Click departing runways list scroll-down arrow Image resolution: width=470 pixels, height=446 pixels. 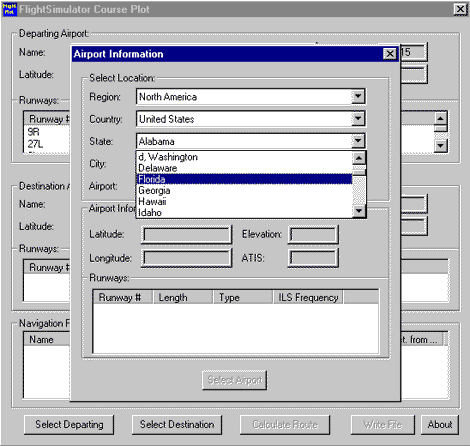click(440, 145)
